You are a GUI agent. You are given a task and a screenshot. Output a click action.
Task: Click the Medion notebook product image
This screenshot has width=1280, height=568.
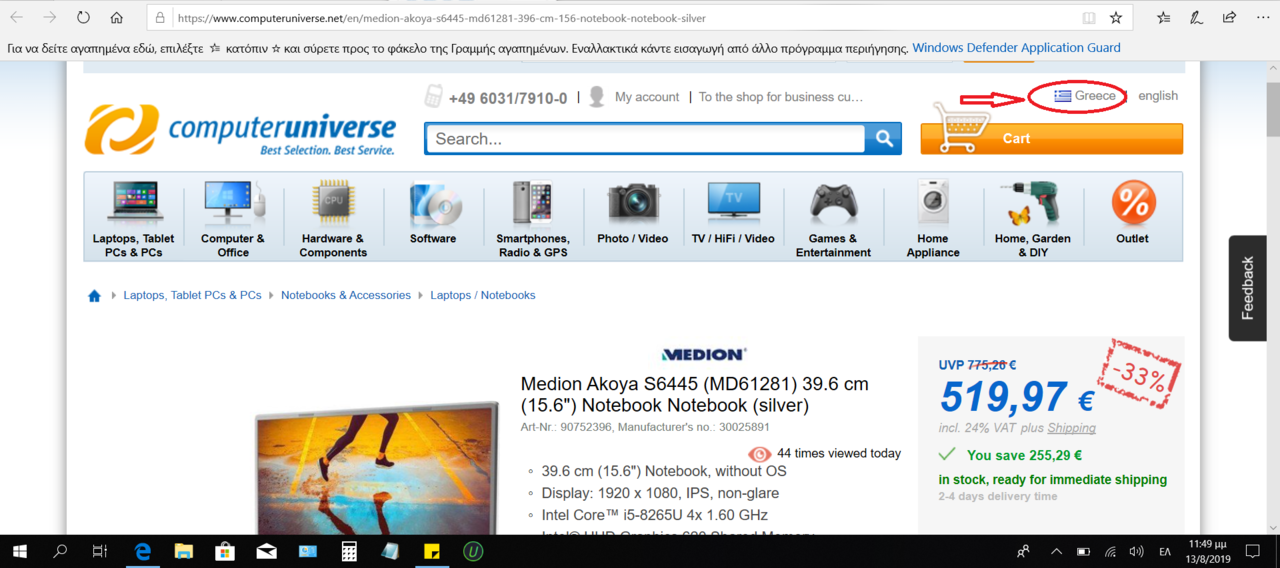(377, 468)
